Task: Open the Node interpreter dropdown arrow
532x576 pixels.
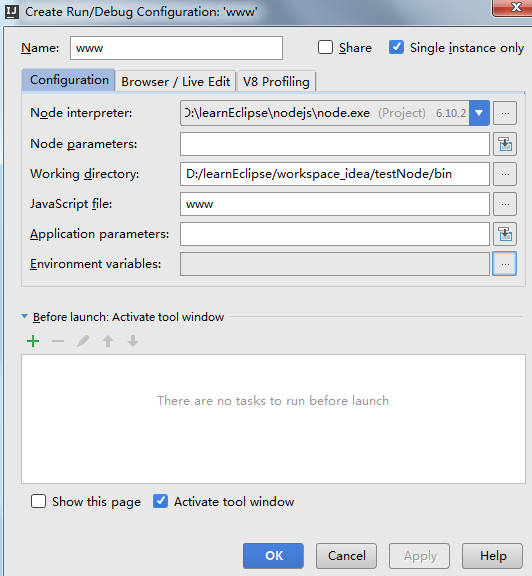Action: click(479, 113)
